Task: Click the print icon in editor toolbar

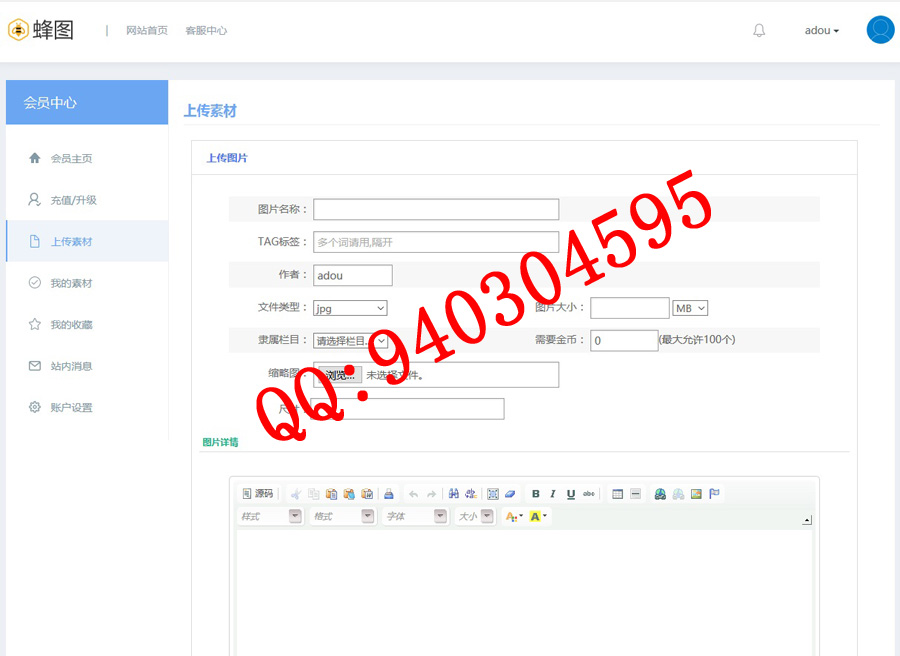Action: tap(389, 494)
